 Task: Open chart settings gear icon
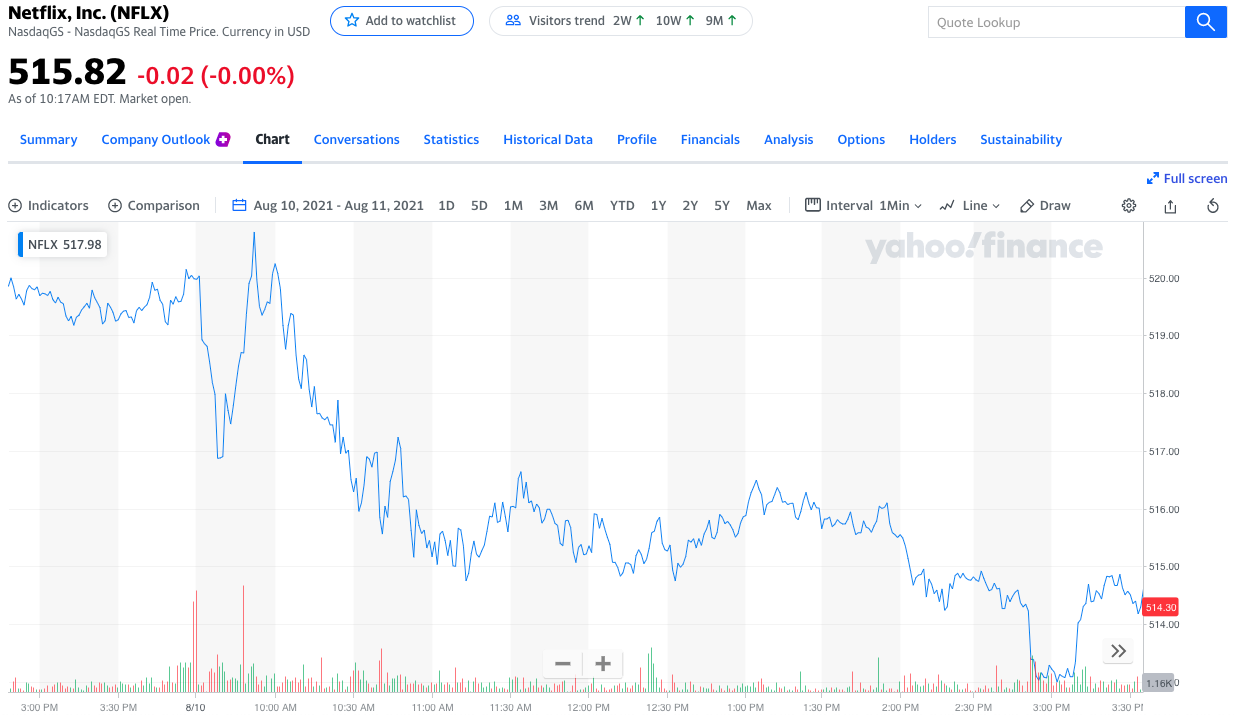[x=1129, y=205]
